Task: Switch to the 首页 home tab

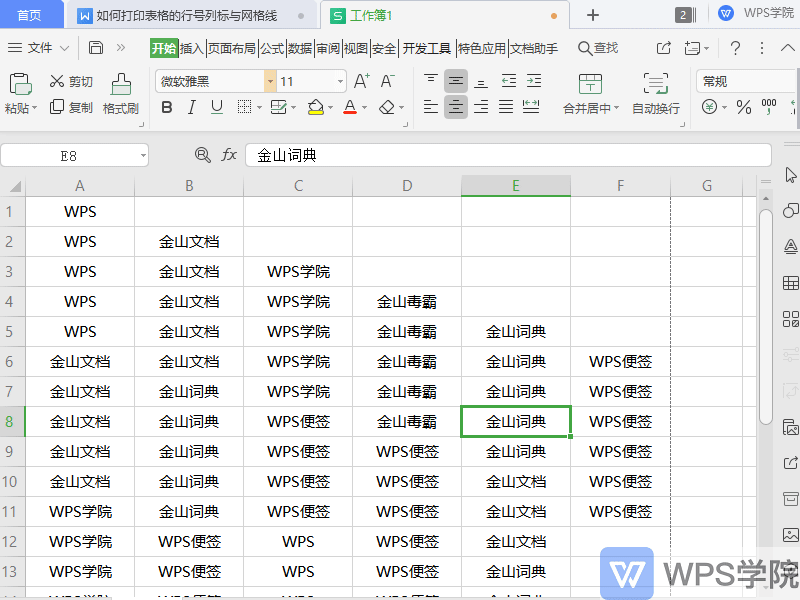Action: click(30, 15)
